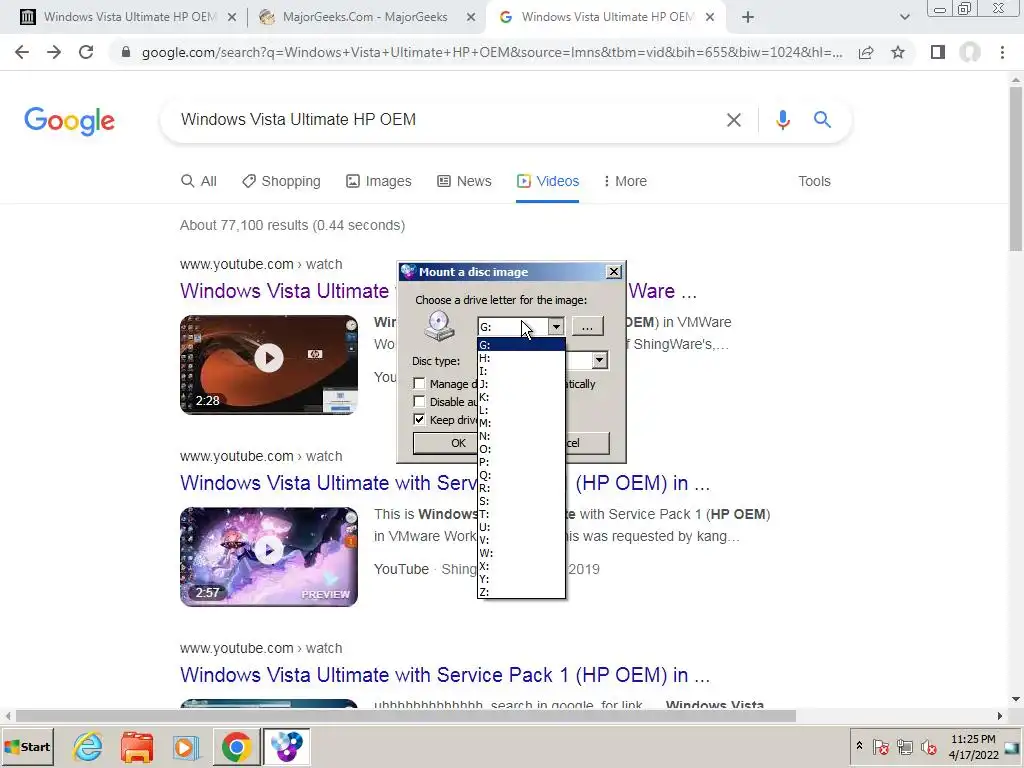Play the 2:28 video thumbnail
The width and height of the screenshot is (1024, 768).
pyautogui.click(x=269, y=364)
